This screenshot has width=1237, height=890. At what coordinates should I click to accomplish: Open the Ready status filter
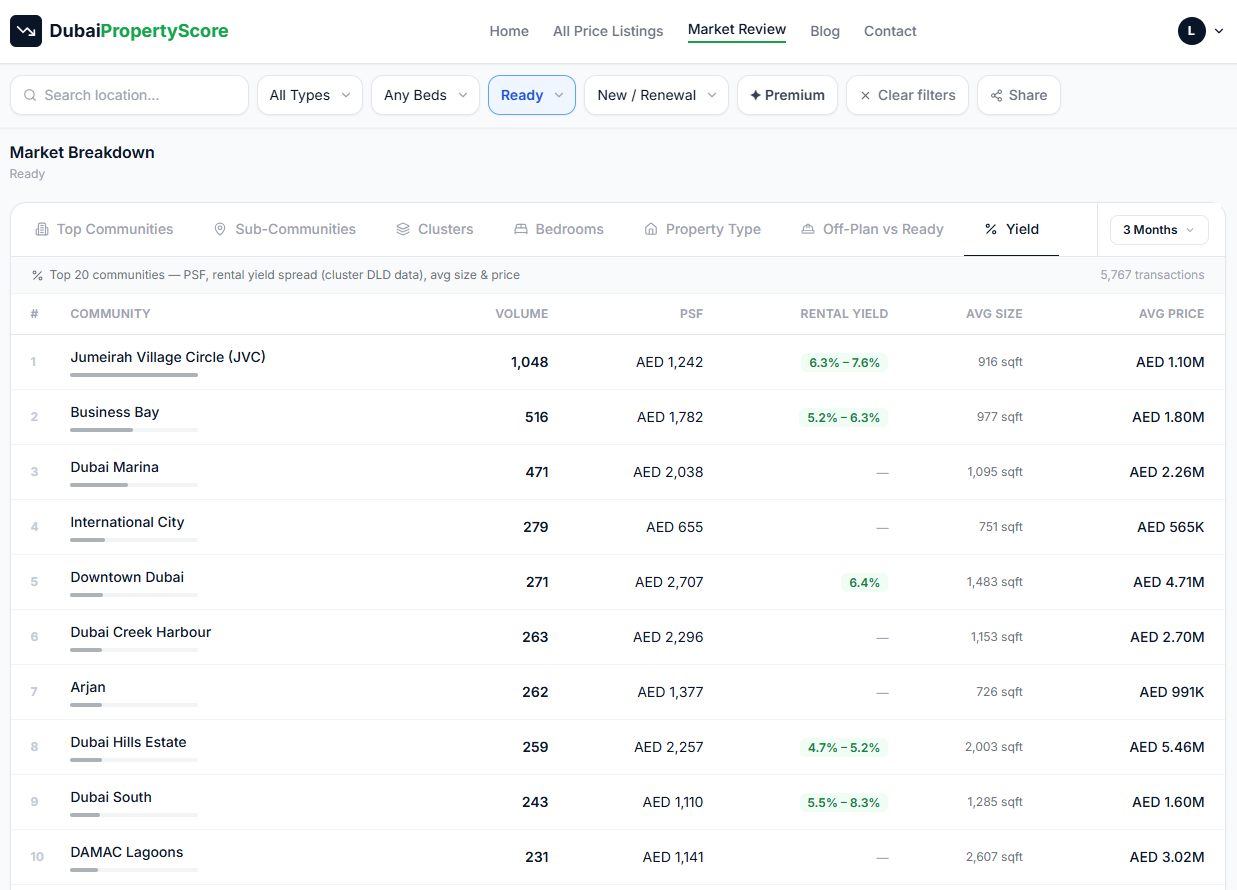[532, 95]
